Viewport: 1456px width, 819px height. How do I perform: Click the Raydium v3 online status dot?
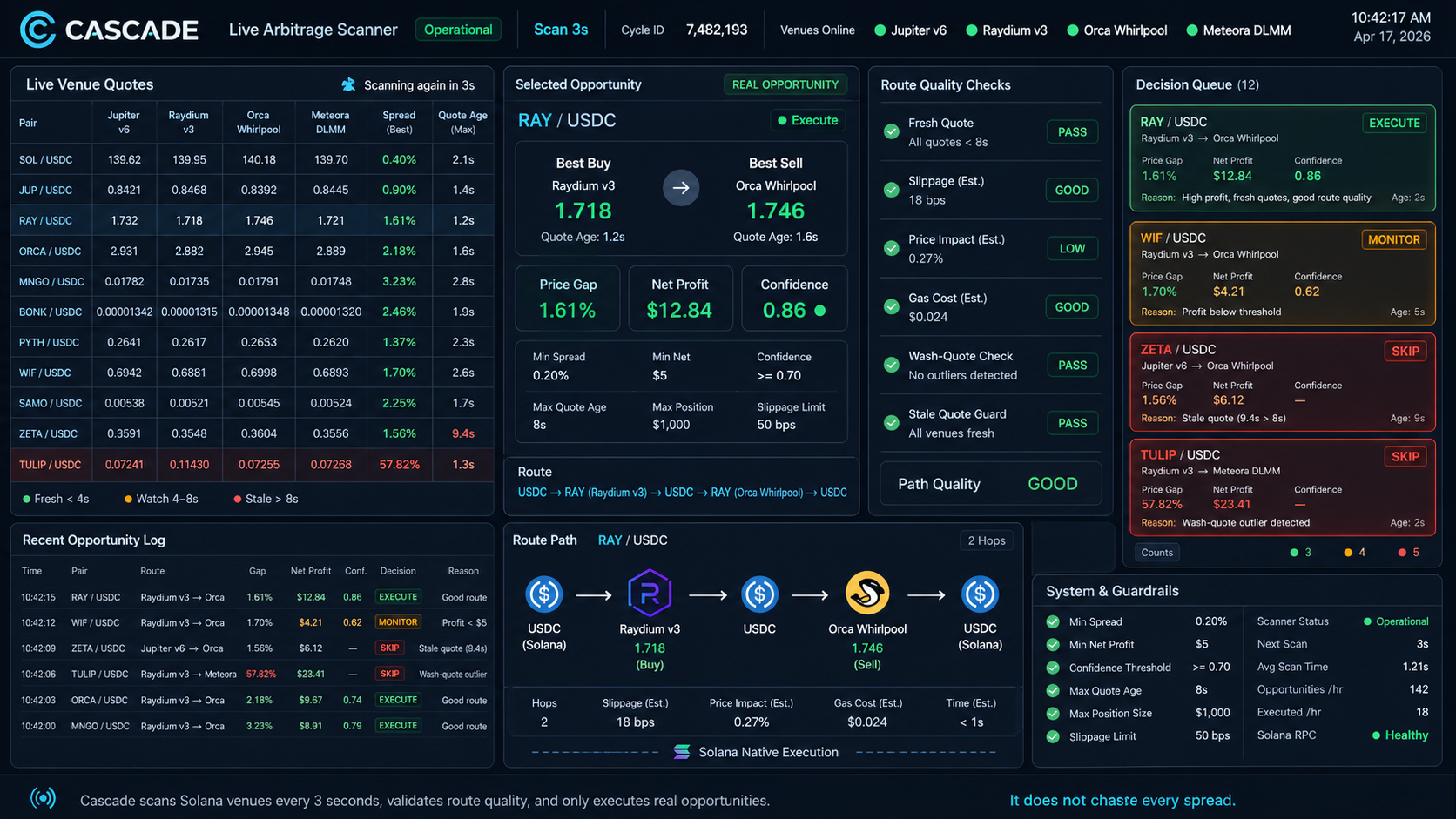tap(972, 30)
